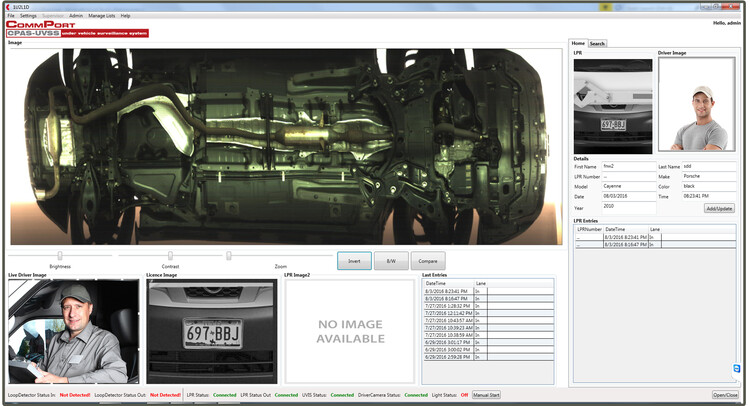
Task: Select Last Entries row 6/29/2016 2:59:28 PM
Action: (487, 357)
